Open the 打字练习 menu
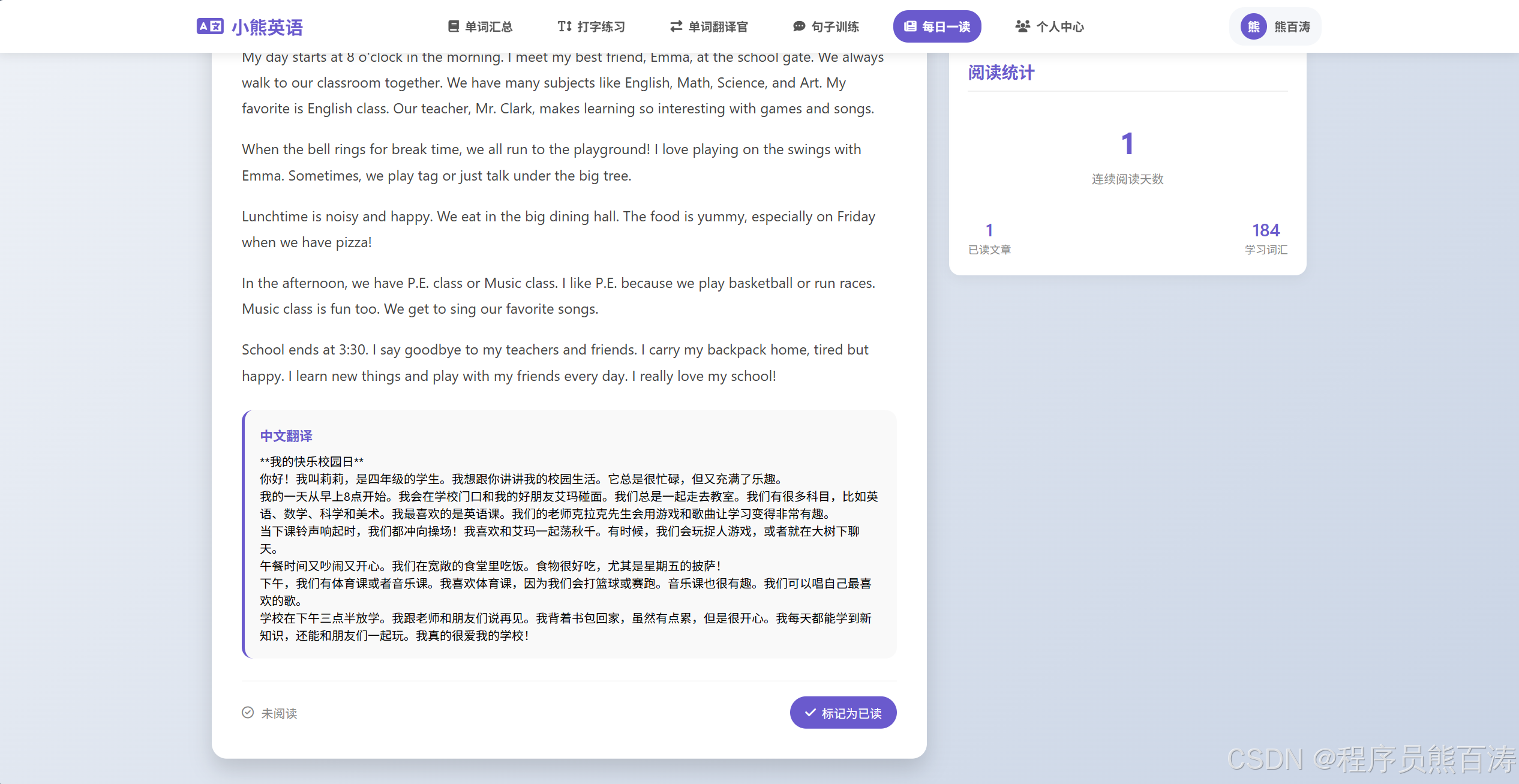Viewport: 1519px width, 784px height. point(591,26)
